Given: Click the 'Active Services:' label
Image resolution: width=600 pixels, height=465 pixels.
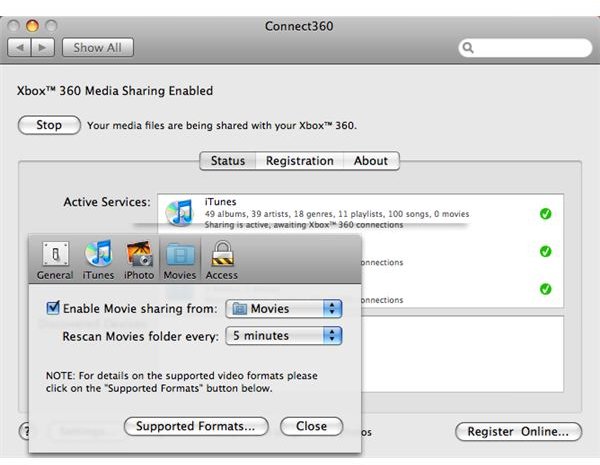Looking at the screenshot, I should point(107,202).
